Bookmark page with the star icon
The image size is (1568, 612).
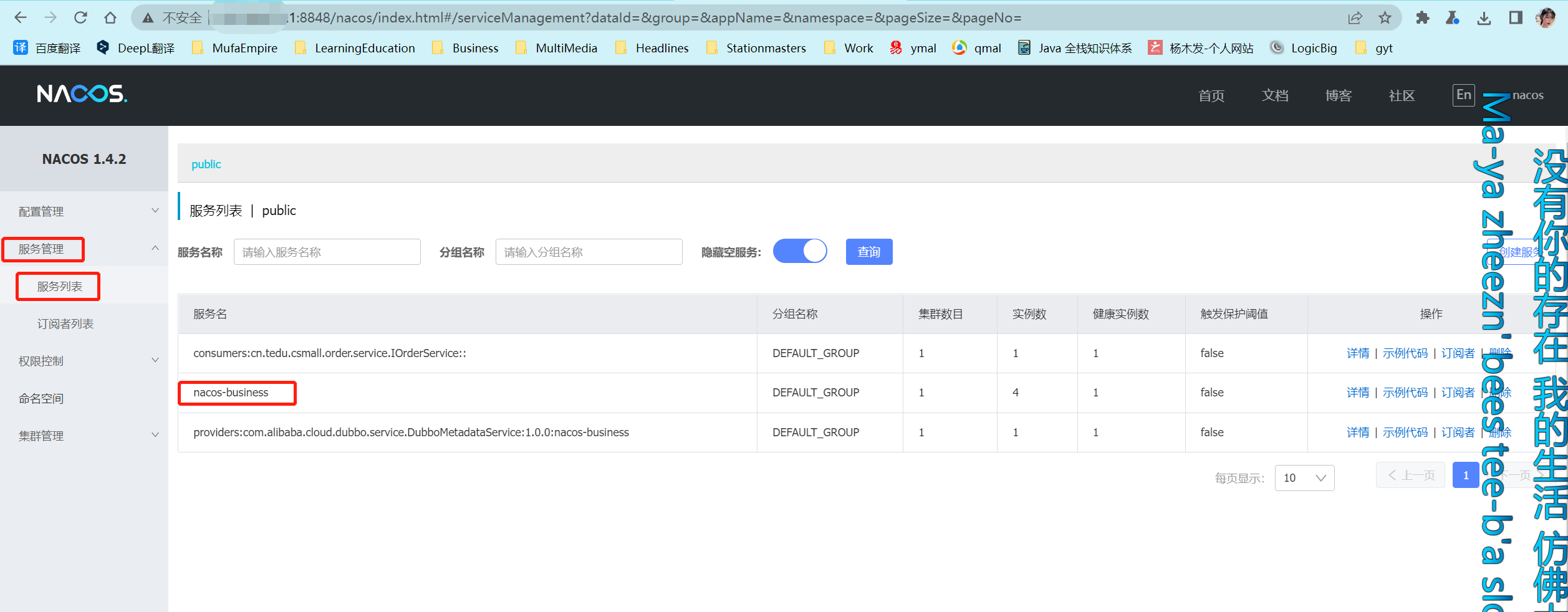[1385, 18]
